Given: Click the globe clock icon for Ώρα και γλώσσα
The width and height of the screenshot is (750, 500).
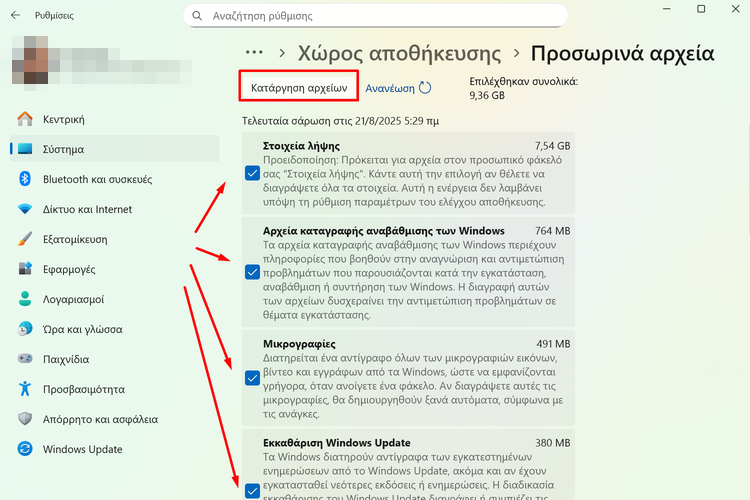Looking at the screenshot, I should [25, 329].
